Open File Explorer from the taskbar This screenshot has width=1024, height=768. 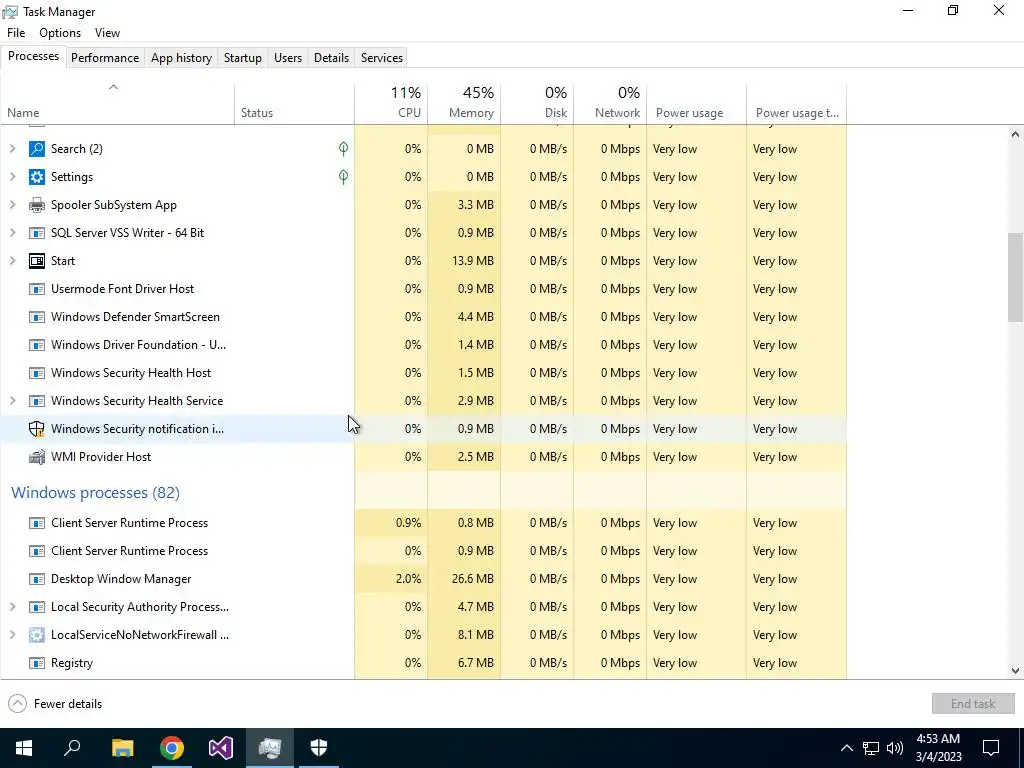pos(122,748)
